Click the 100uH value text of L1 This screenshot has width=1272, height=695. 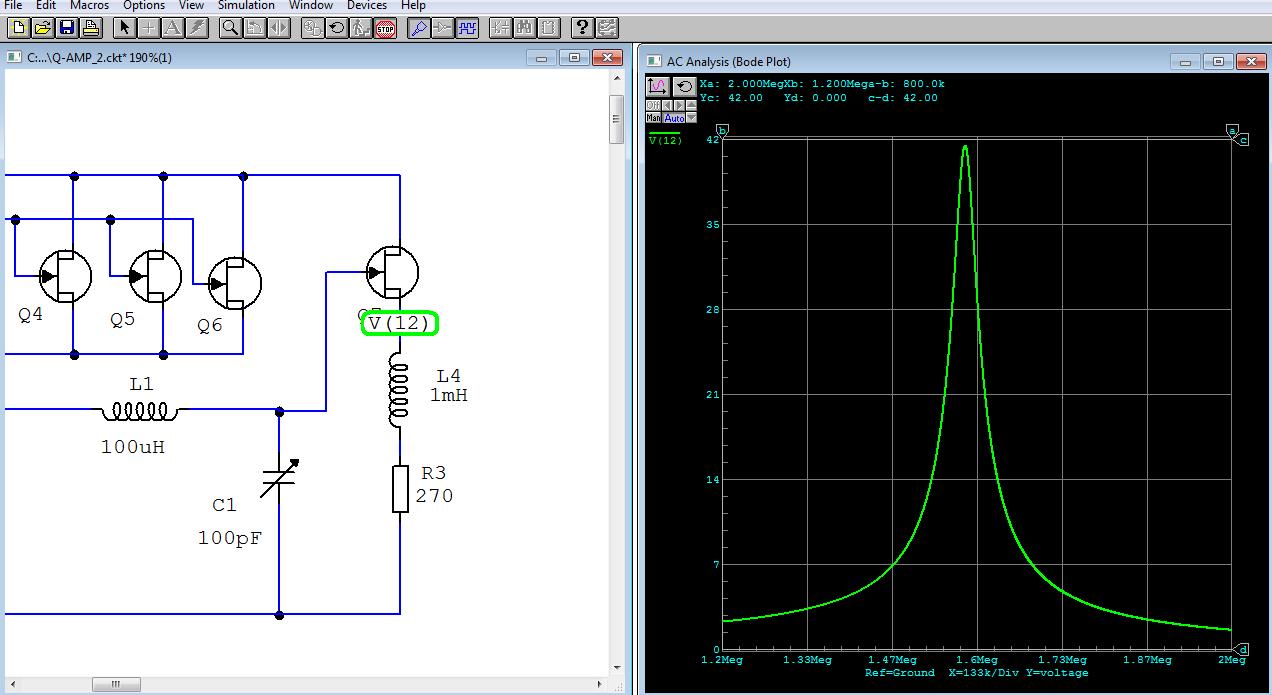[x=132, y=447]
